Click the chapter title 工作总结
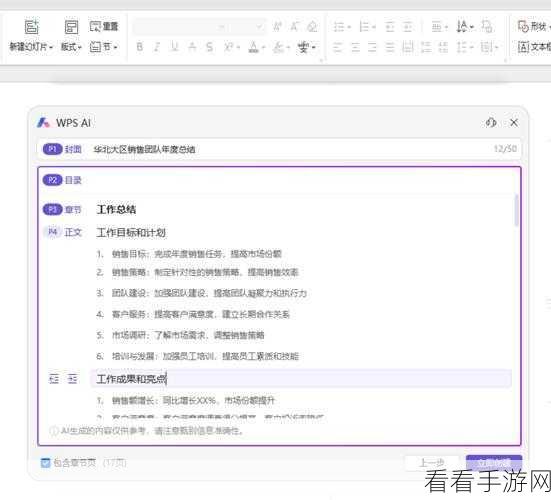 click(116, 210)
